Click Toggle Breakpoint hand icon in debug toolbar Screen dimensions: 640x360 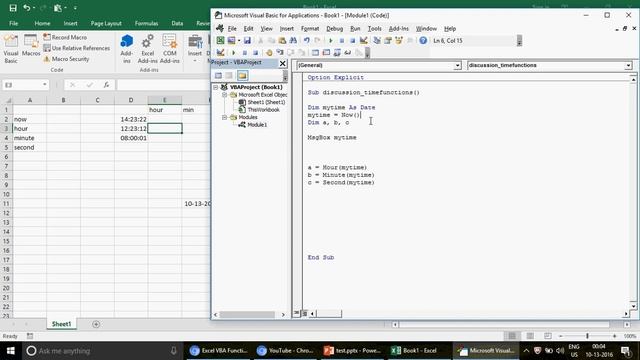pos(269,53)
